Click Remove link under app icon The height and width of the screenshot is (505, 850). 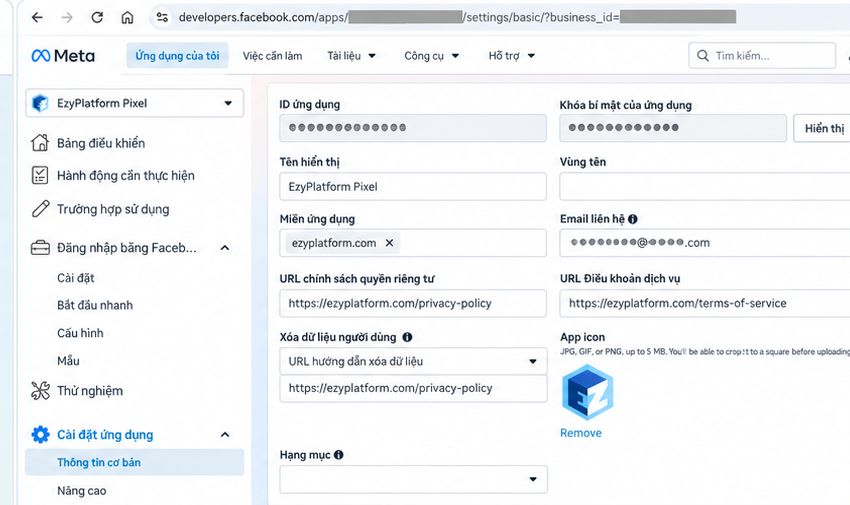point(581,433)
